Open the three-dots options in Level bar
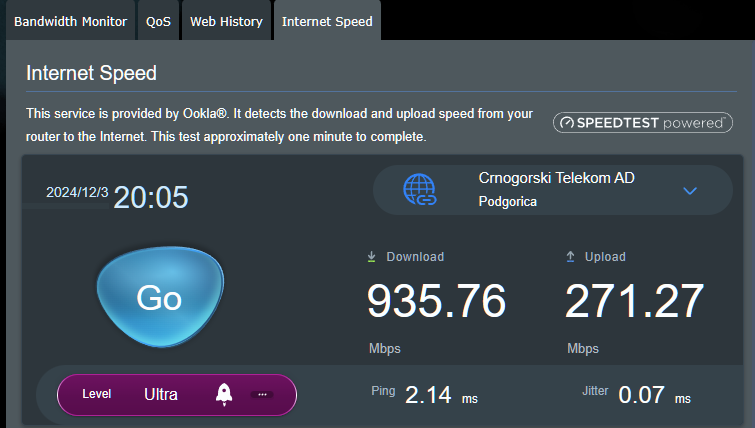The width and height of the screenshot is (755, 428). click(x=262, y=394)
